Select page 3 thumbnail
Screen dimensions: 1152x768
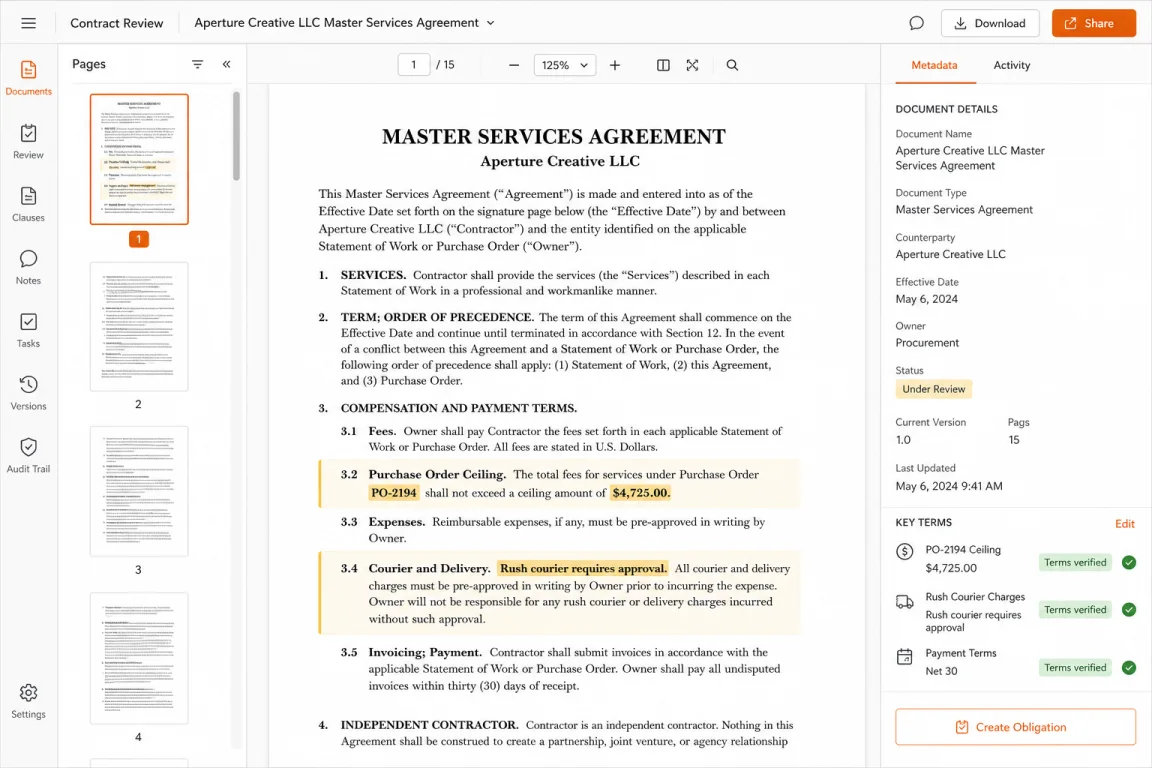(139, 492)
